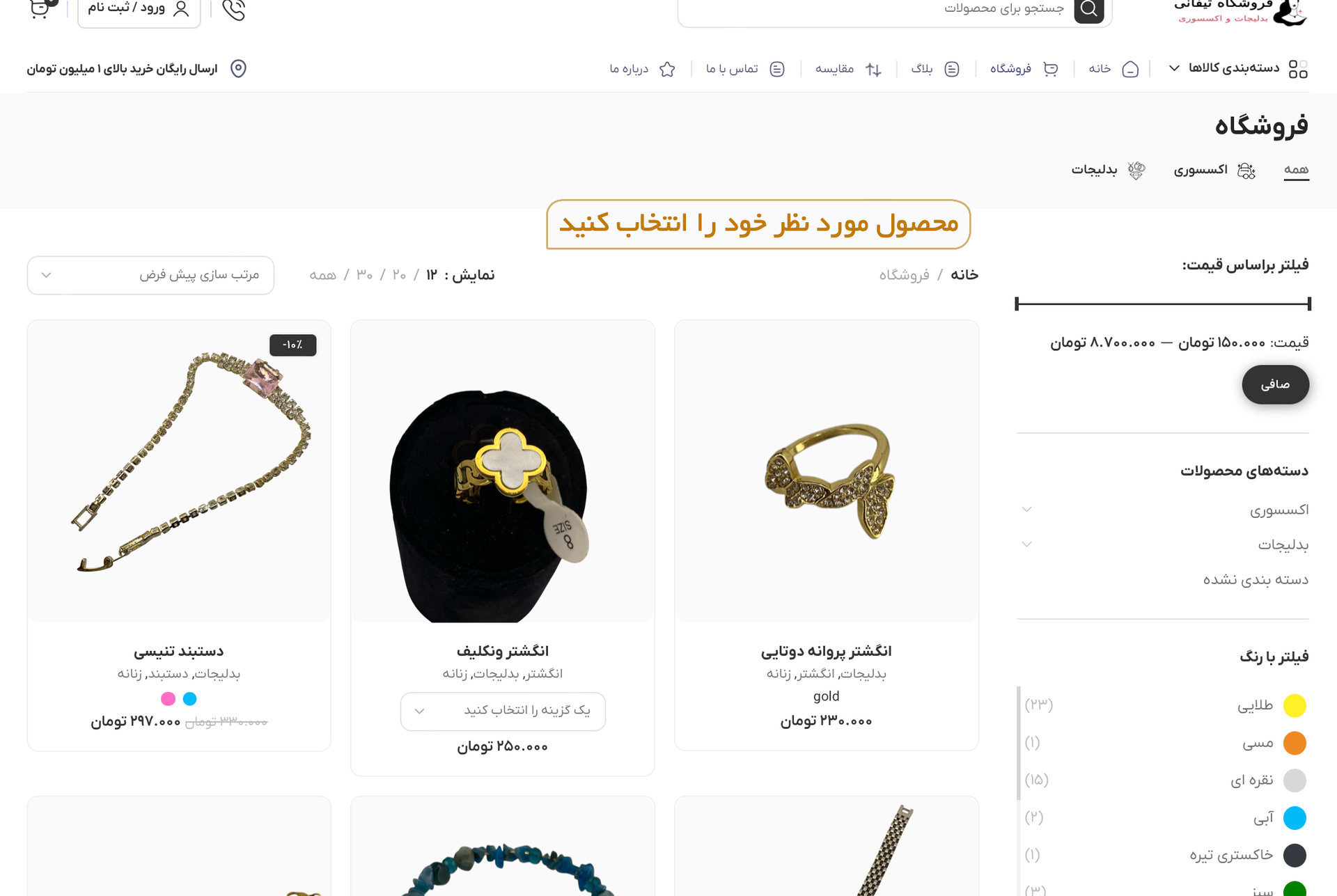Viewport: 1337px width, 896px height.
Task: Select the blue color dot on دستبند تنیسی
Action: click(189, 698)
